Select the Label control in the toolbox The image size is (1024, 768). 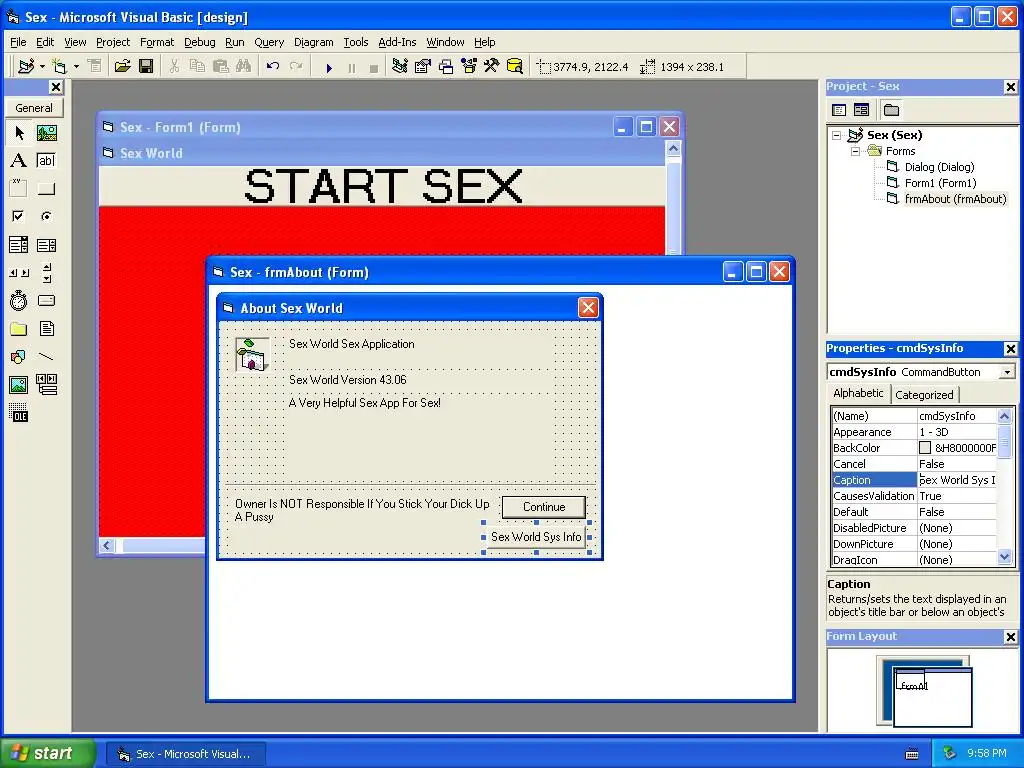click(19, 161)
